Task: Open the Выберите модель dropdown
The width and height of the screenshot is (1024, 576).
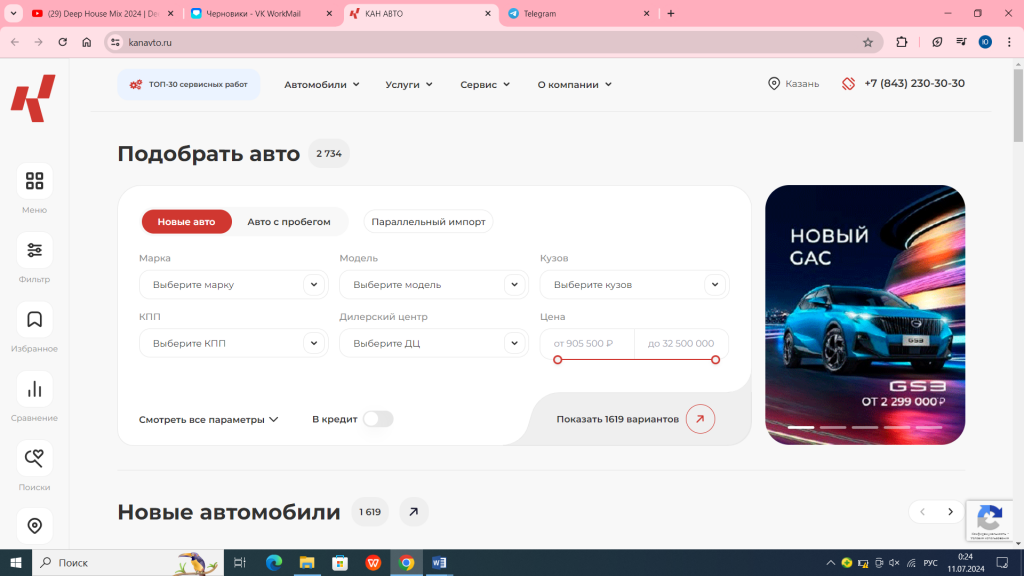Action: click(434, 285)
